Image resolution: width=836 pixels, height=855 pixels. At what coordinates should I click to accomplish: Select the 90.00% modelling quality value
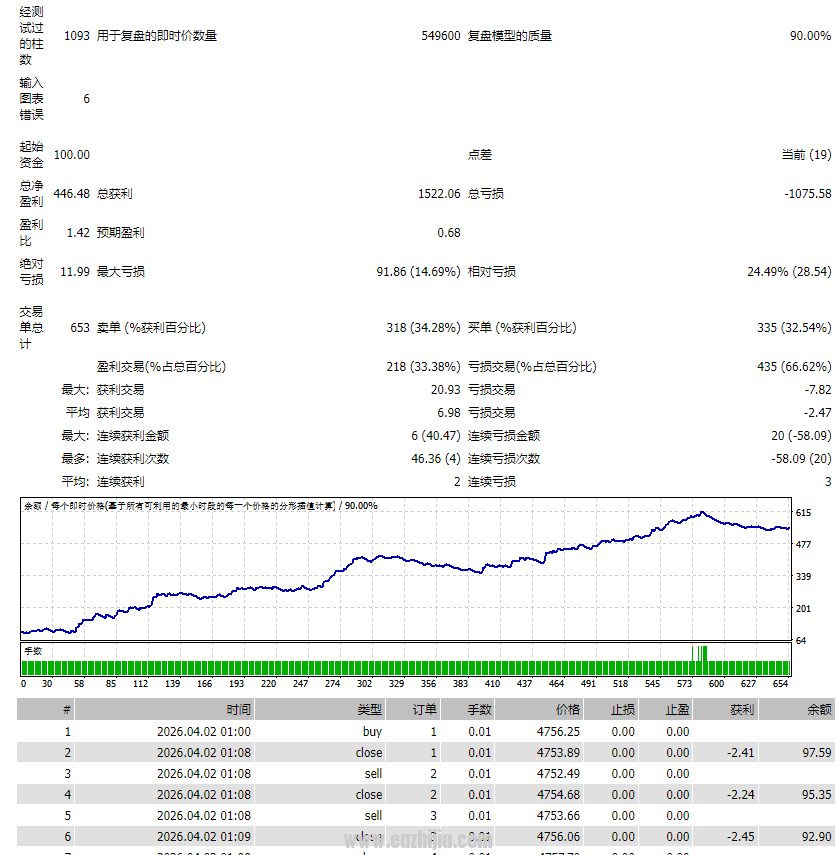pos(810,36)
